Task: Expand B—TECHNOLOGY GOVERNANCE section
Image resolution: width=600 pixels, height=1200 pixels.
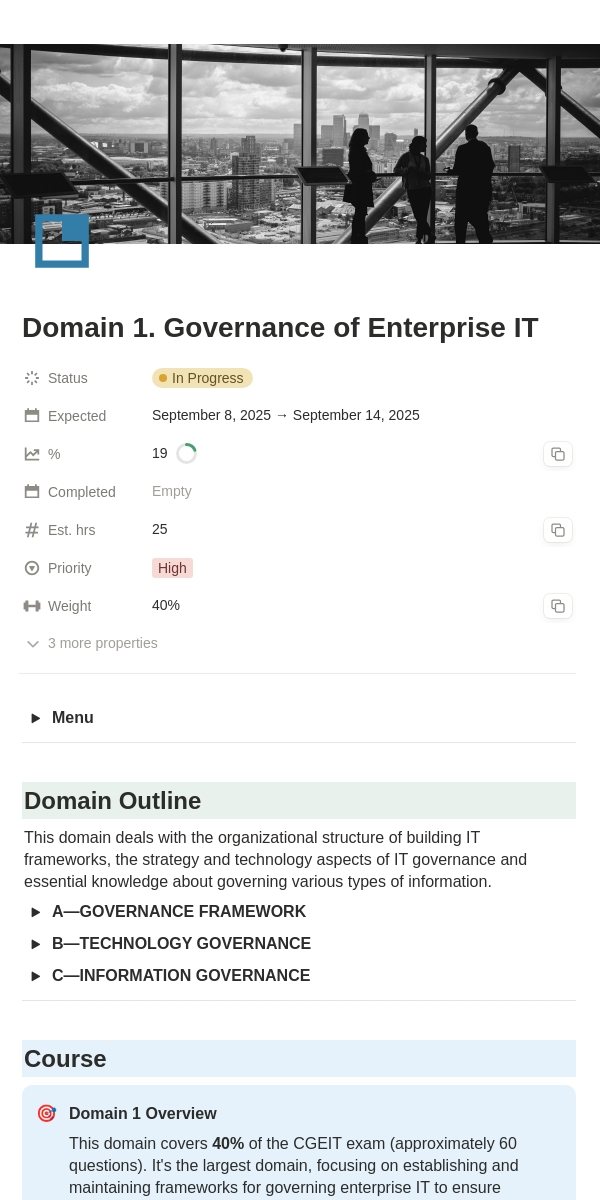Action: (36, 944)
